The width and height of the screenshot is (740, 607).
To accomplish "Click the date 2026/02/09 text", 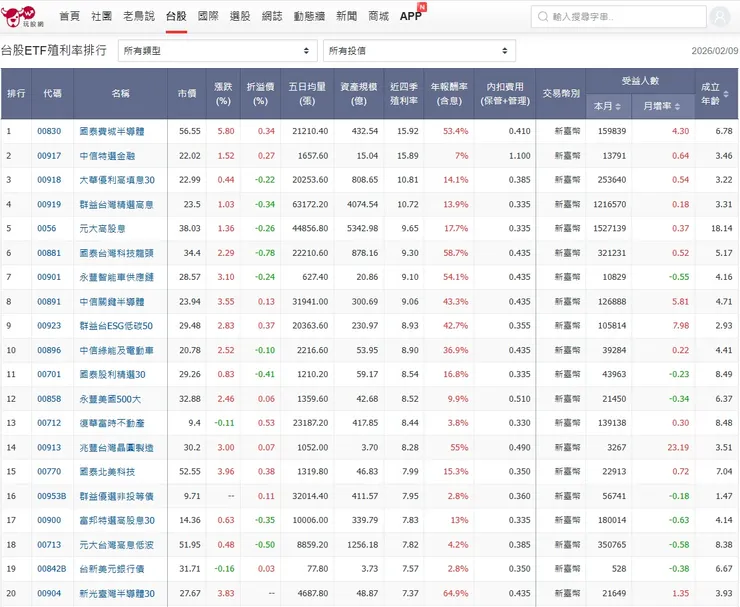I will tap(715, 51).
